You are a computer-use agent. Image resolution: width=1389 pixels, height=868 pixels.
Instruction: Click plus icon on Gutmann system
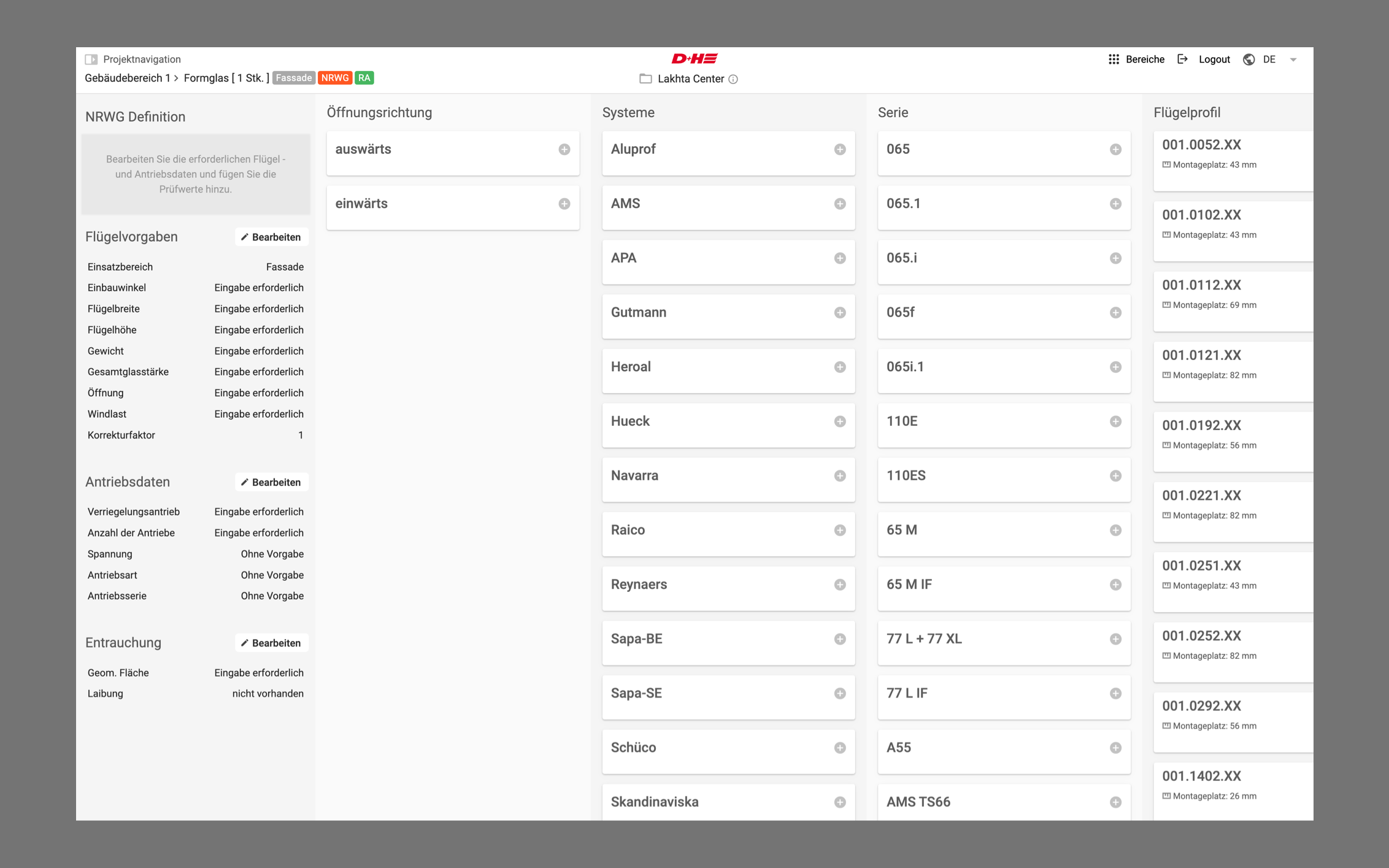pos(840,313)
